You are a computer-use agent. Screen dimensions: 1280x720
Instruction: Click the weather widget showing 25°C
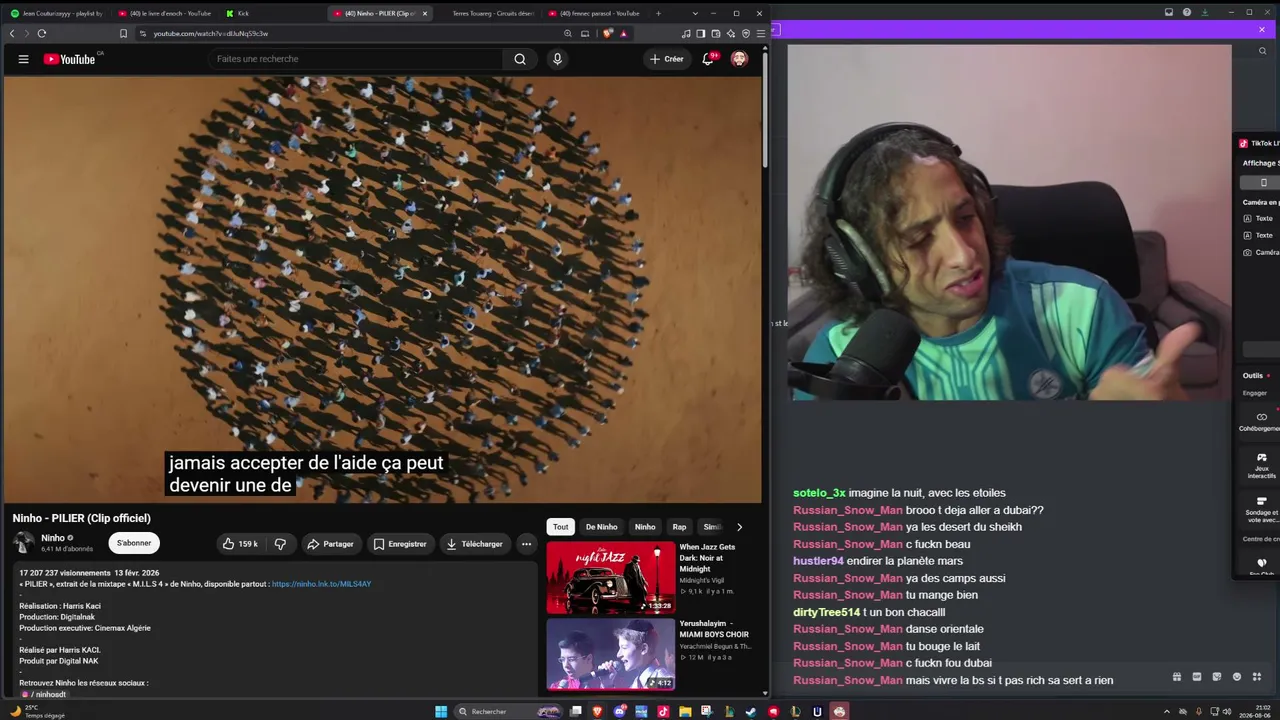[38, 711]
